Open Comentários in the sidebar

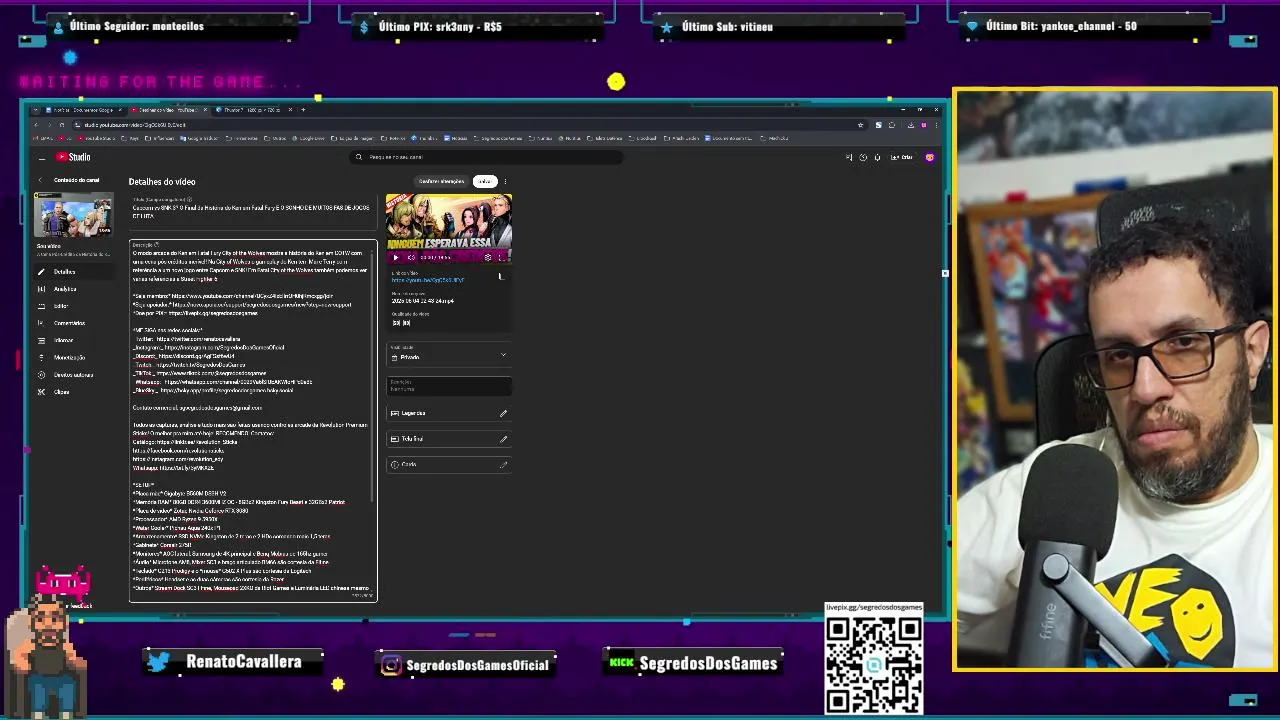click(73, 323)
